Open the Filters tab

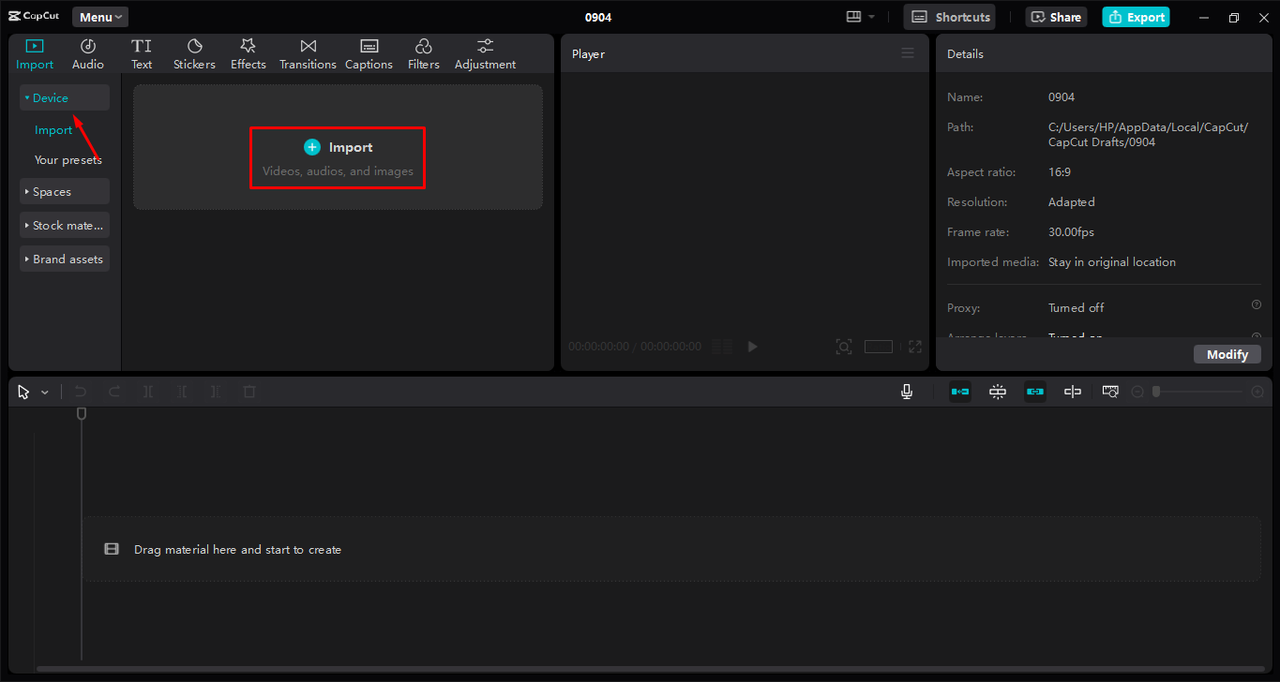click(x=423, y=54)
